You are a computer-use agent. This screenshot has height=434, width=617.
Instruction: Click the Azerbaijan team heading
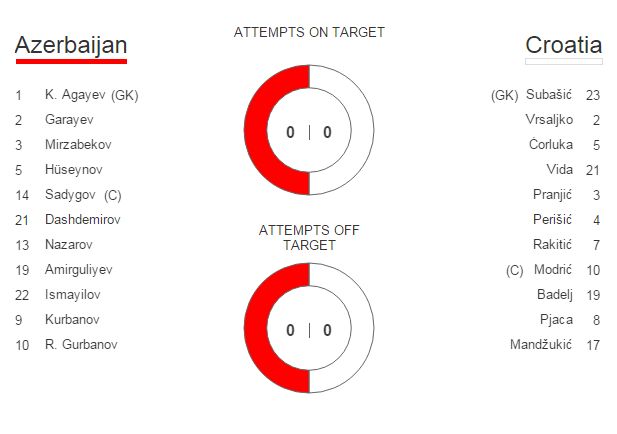coord(71,45)
